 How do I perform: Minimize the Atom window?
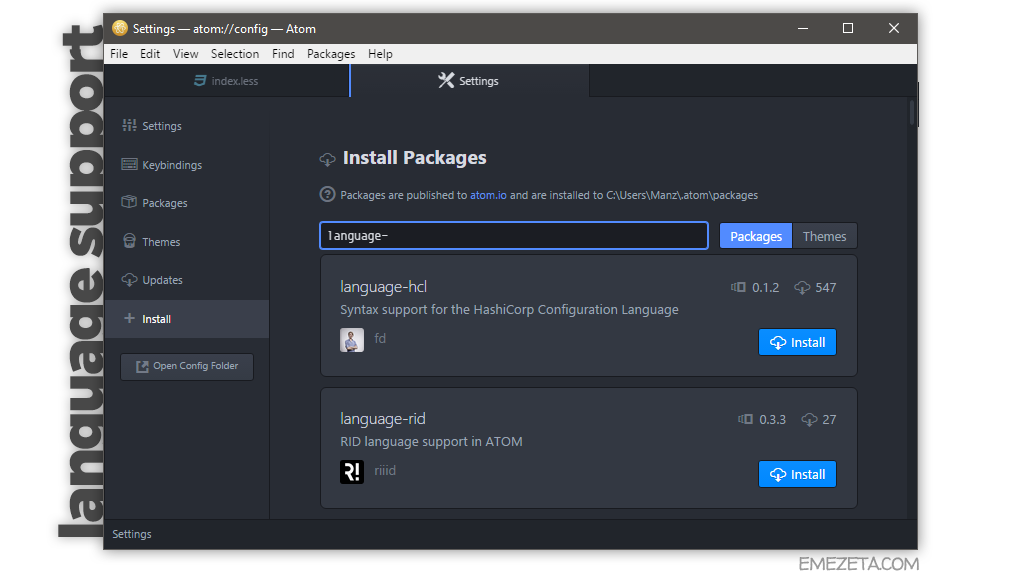coord(803,28)
